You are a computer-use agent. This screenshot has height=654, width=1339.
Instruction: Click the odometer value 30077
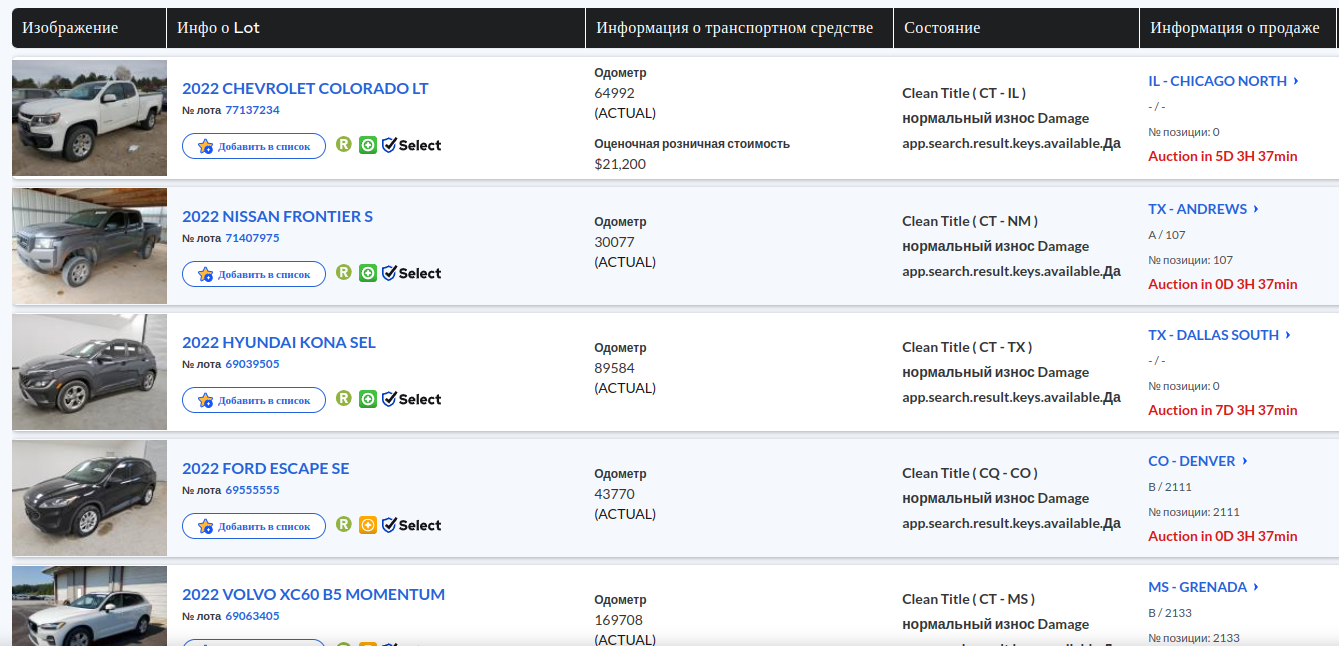(x=614, y=242)
